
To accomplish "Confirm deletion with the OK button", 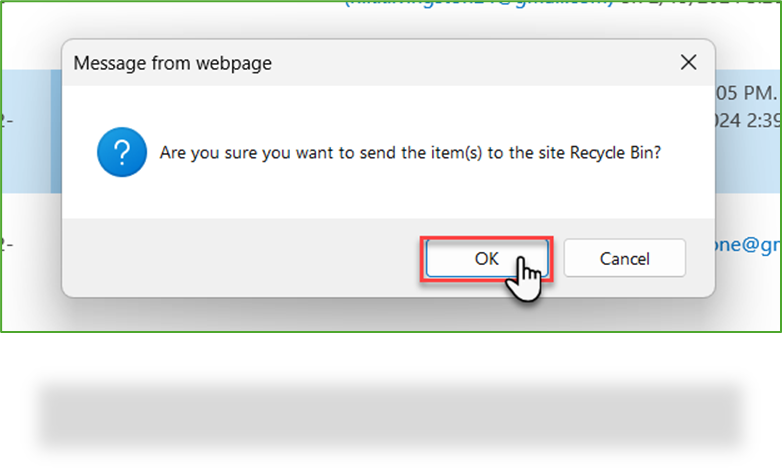I will 487,258.
